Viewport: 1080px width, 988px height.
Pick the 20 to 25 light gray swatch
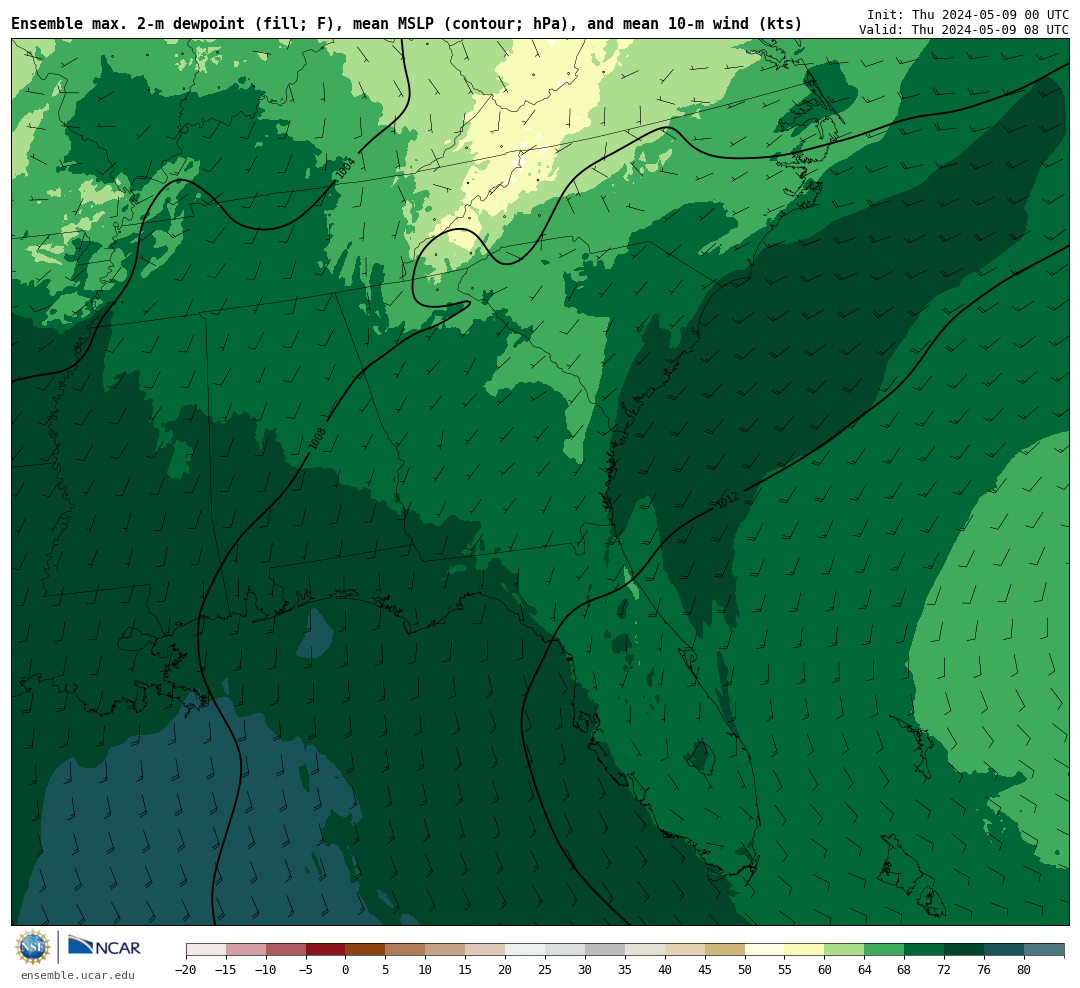pos(526,950)
